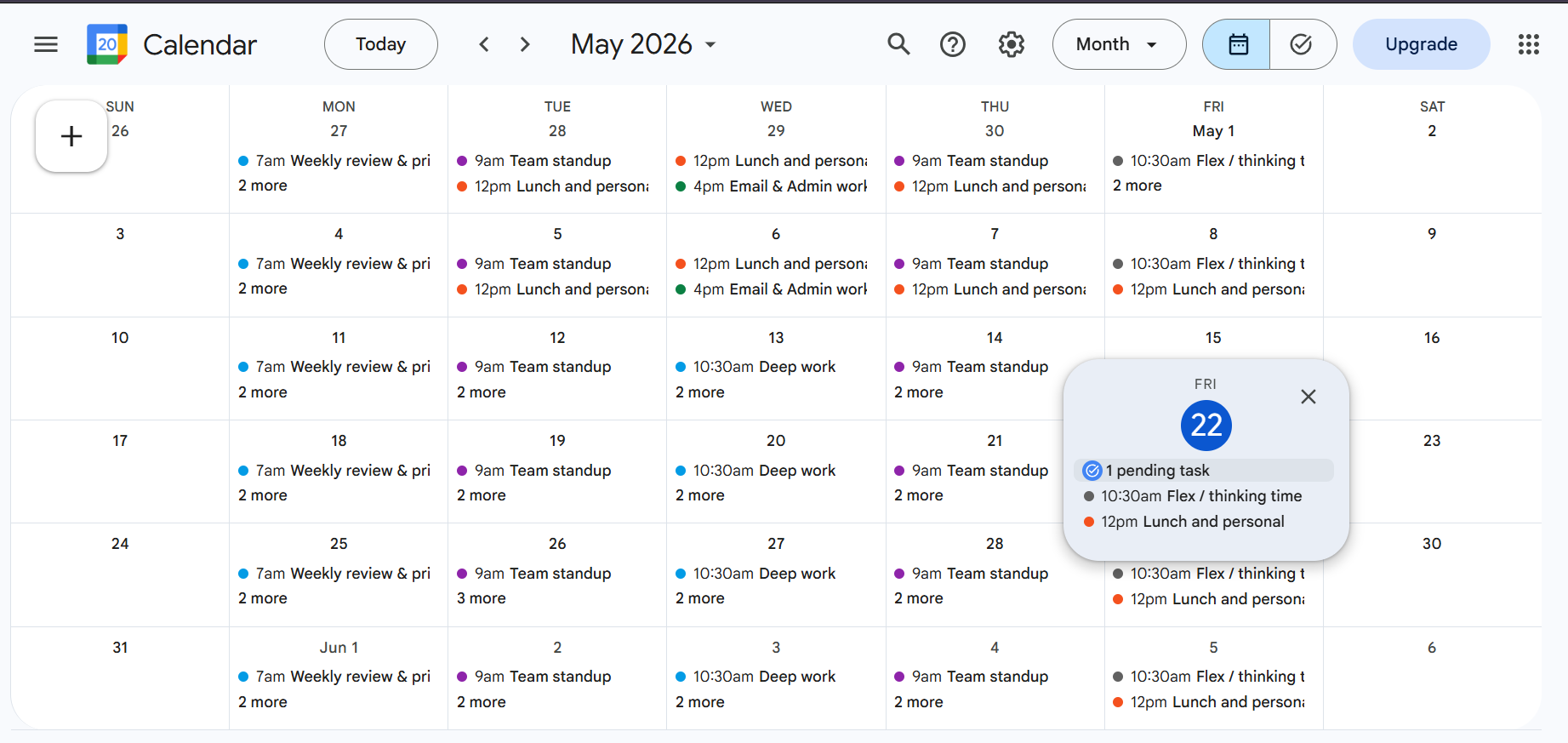Go to previous month arrow

pyautogui.click(x=484, y=44)
